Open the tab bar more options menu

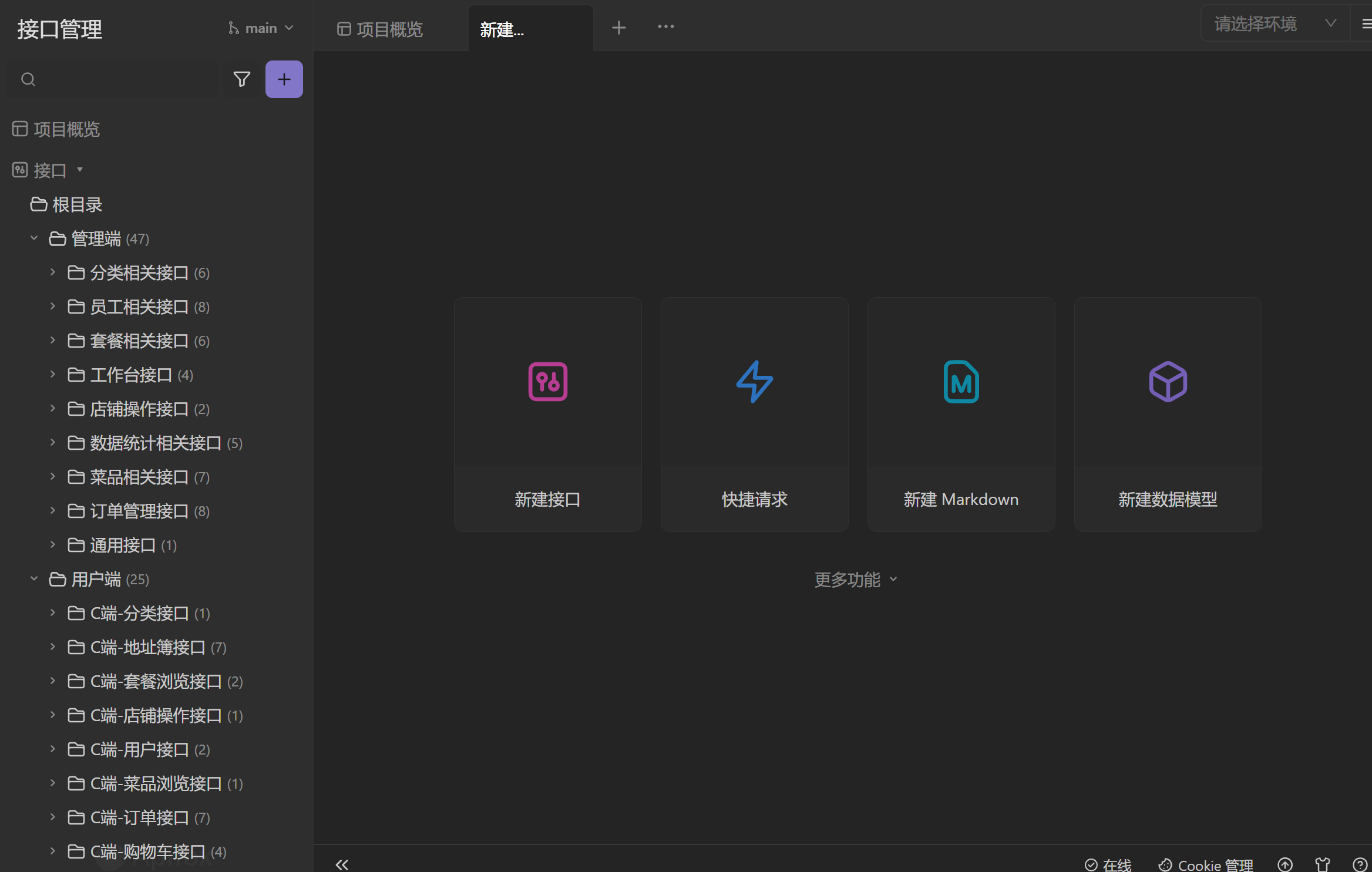point(665,27)
